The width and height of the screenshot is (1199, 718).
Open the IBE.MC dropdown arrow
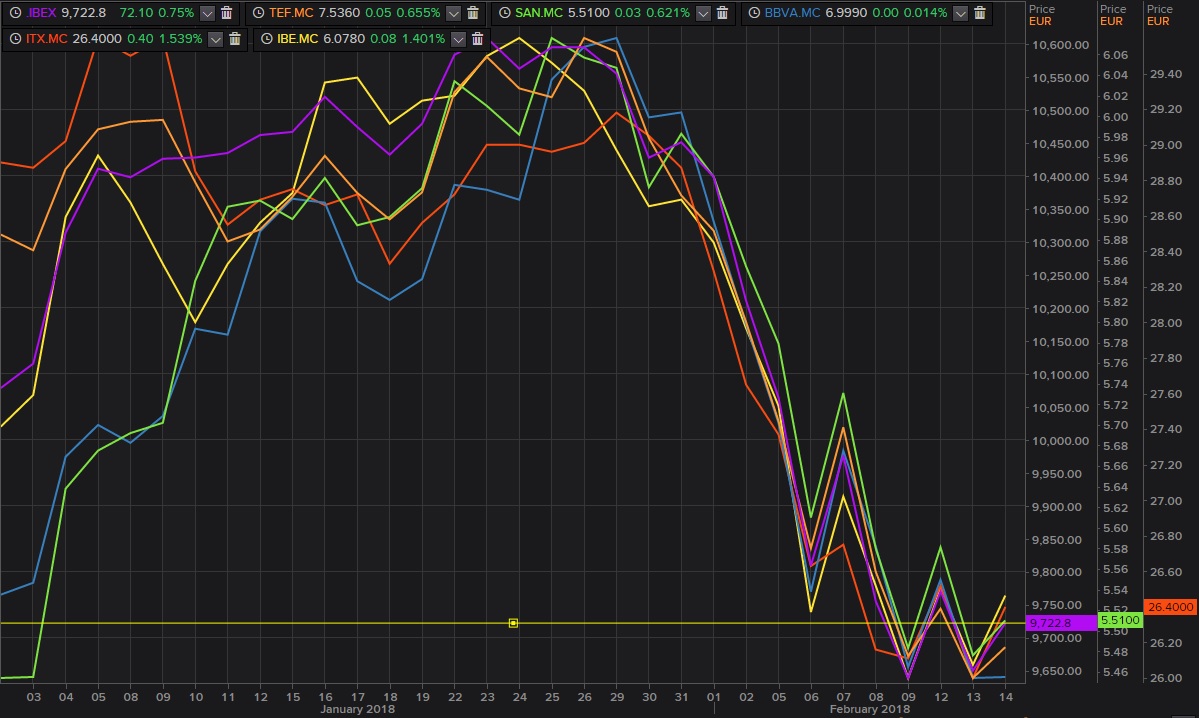pyautogui.click(x=458, y=38)
